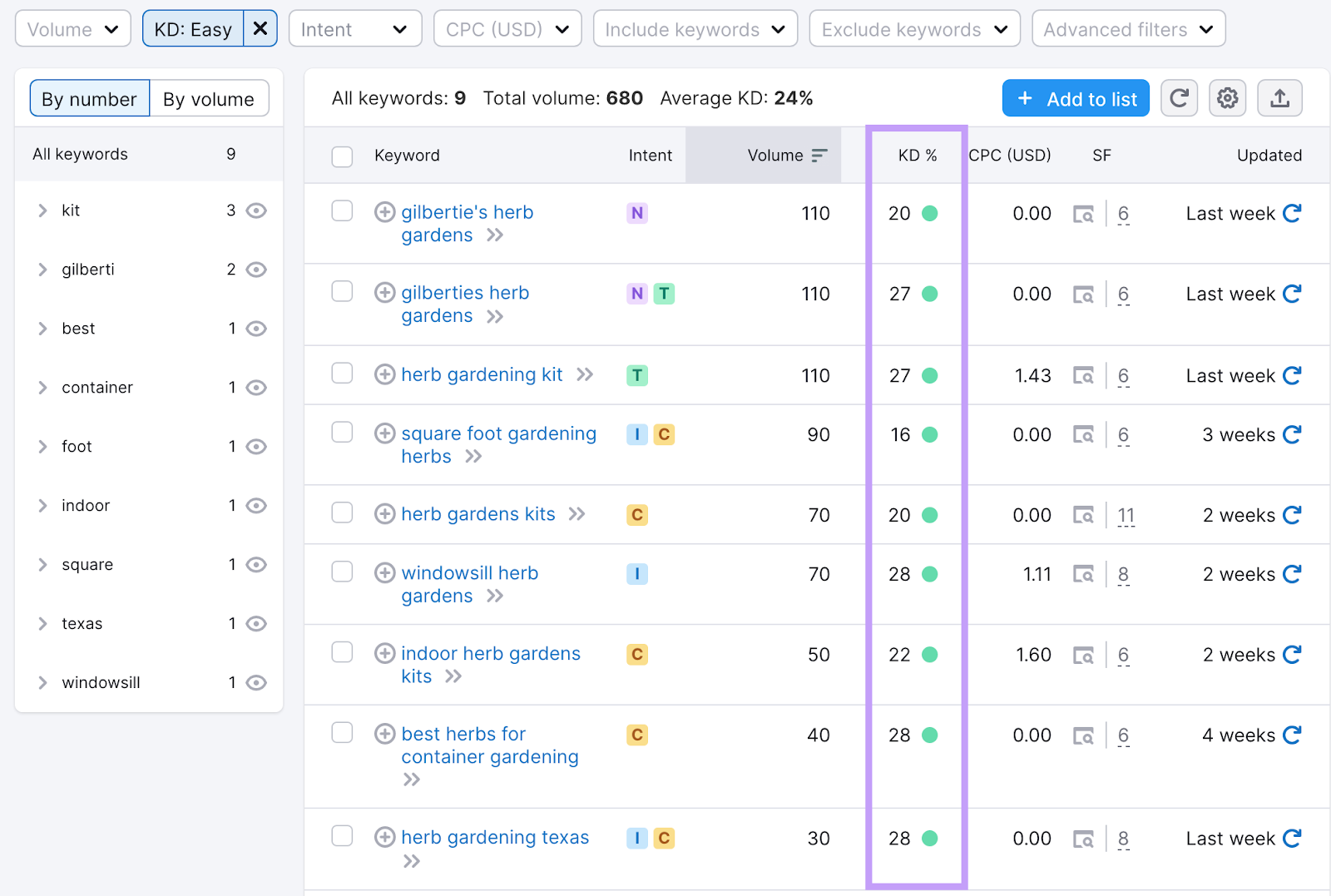Image resolution: width=1331 pixels, height=896 pixels.
Task: Add "herb gardening kit" with the plus icon
Action: click(x=384, y=374)
